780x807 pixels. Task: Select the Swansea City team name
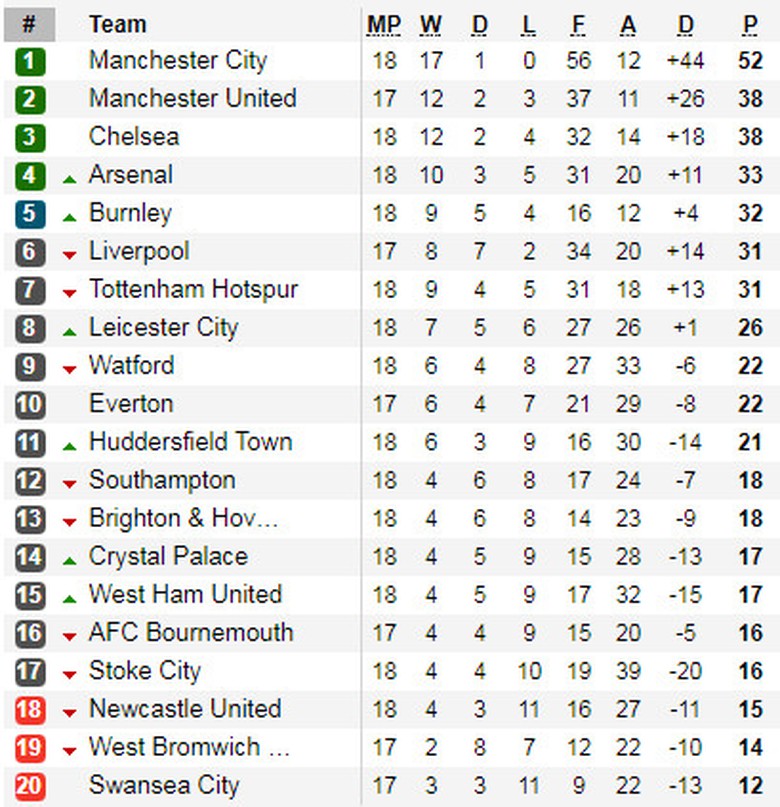tap(164, 786)
